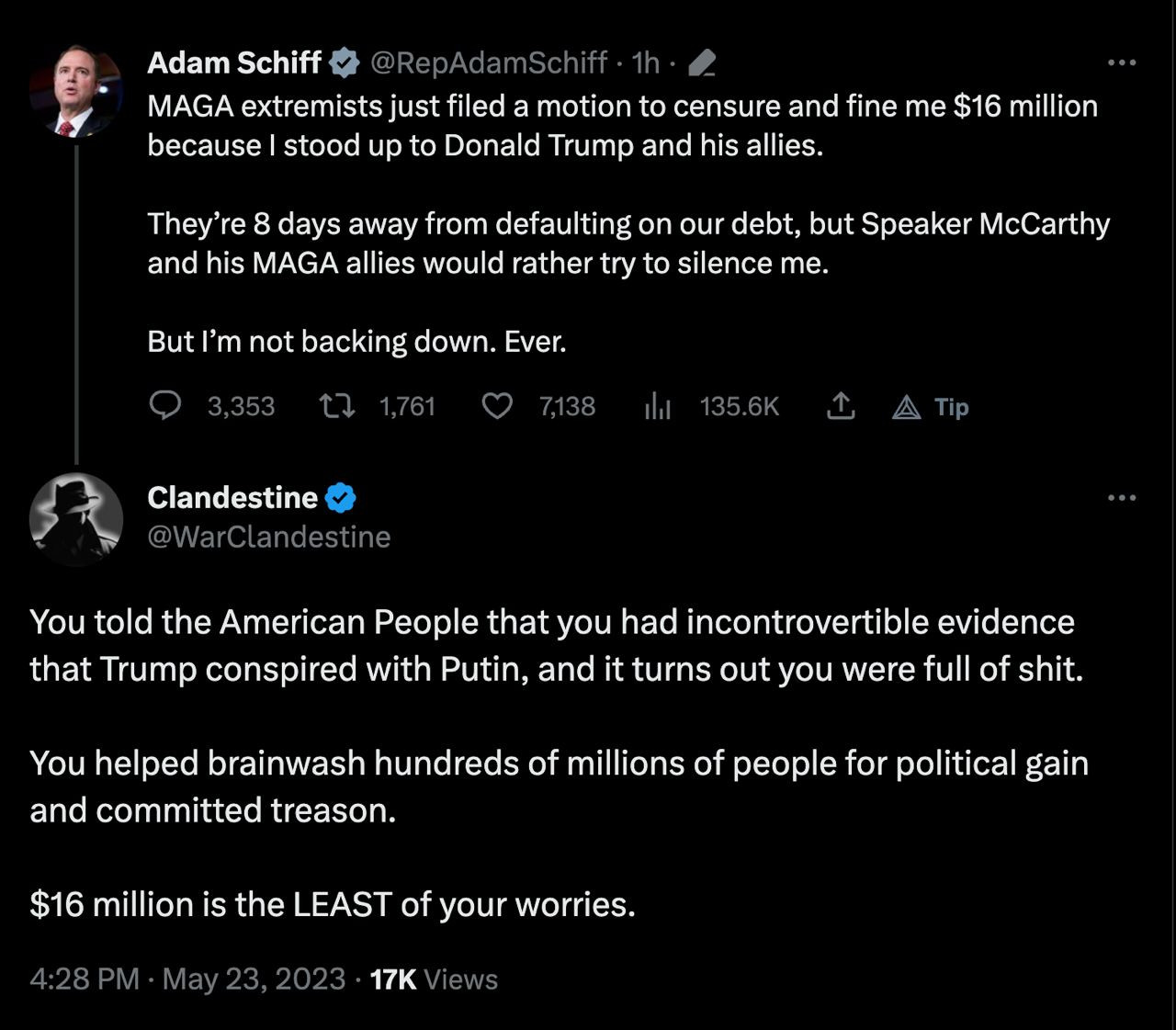Open the @RepAdamSchiff handle link
This screenshot has width=1176, height=1030.
click(488, 62)
